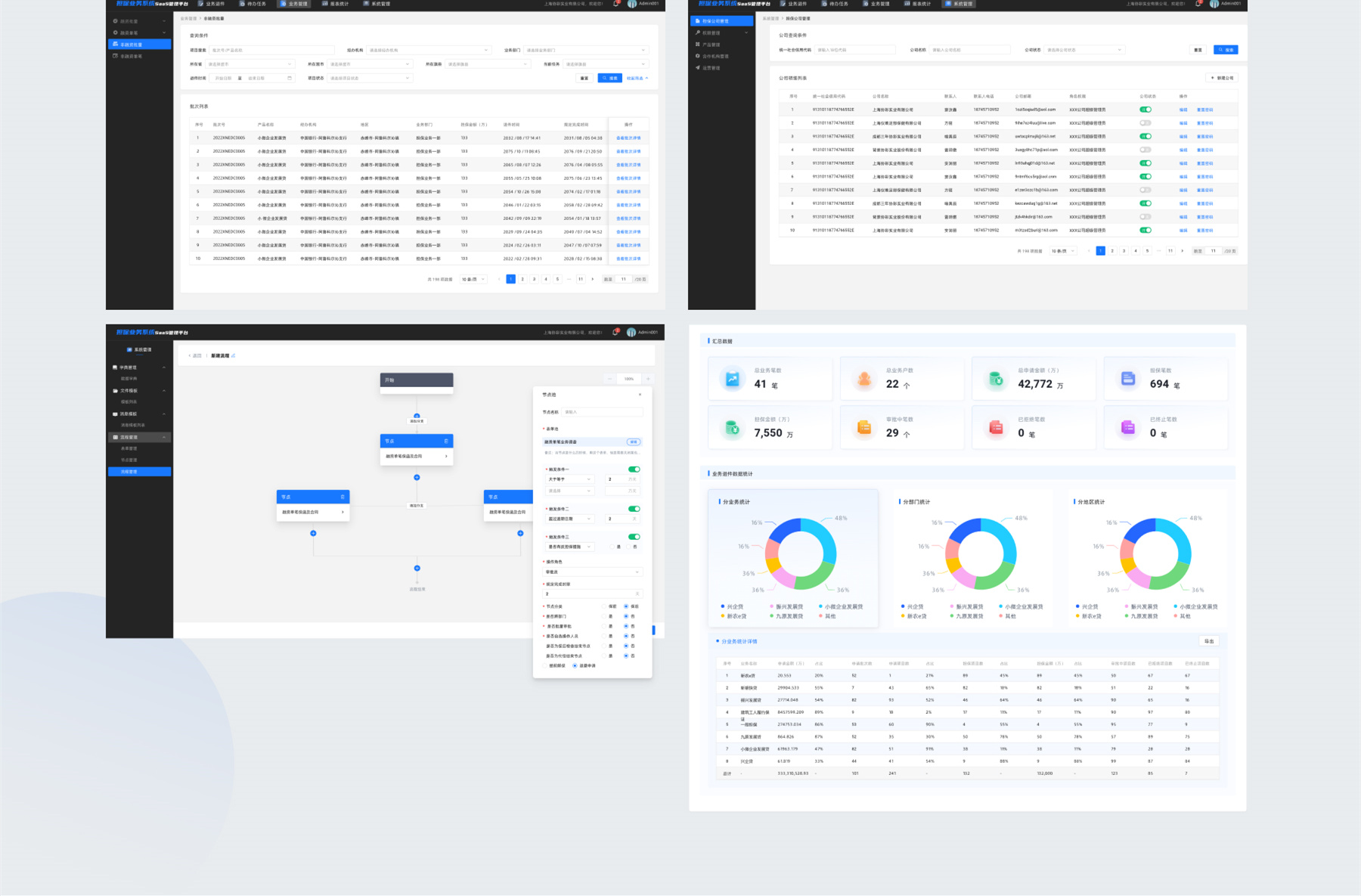Close the 节点池 side panel
The width and height of the screenshot is (1361, 896).
[x=640, y=394]
